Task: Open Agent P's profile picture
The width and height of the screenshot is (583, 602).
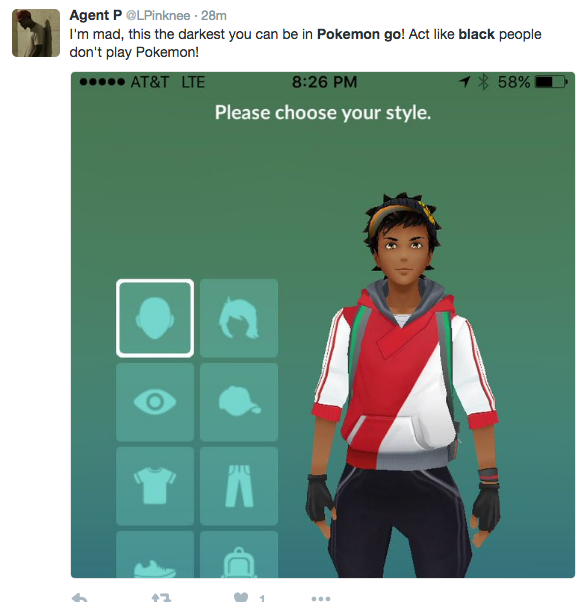Action: [36, 33]
